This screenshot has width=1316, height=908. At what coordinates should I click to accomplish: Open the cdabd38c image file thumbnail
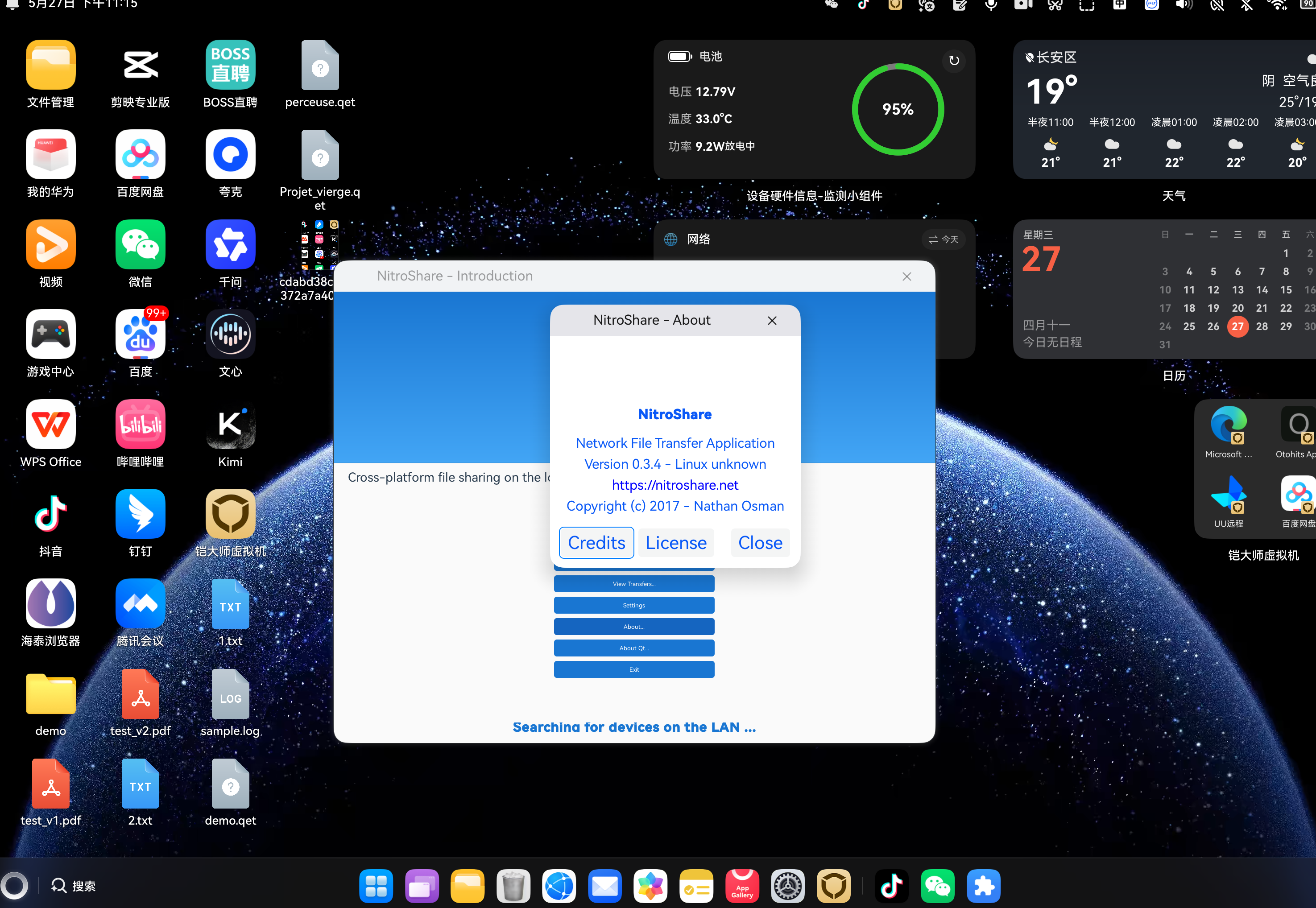pyautogui.click(x=319, y=245)
